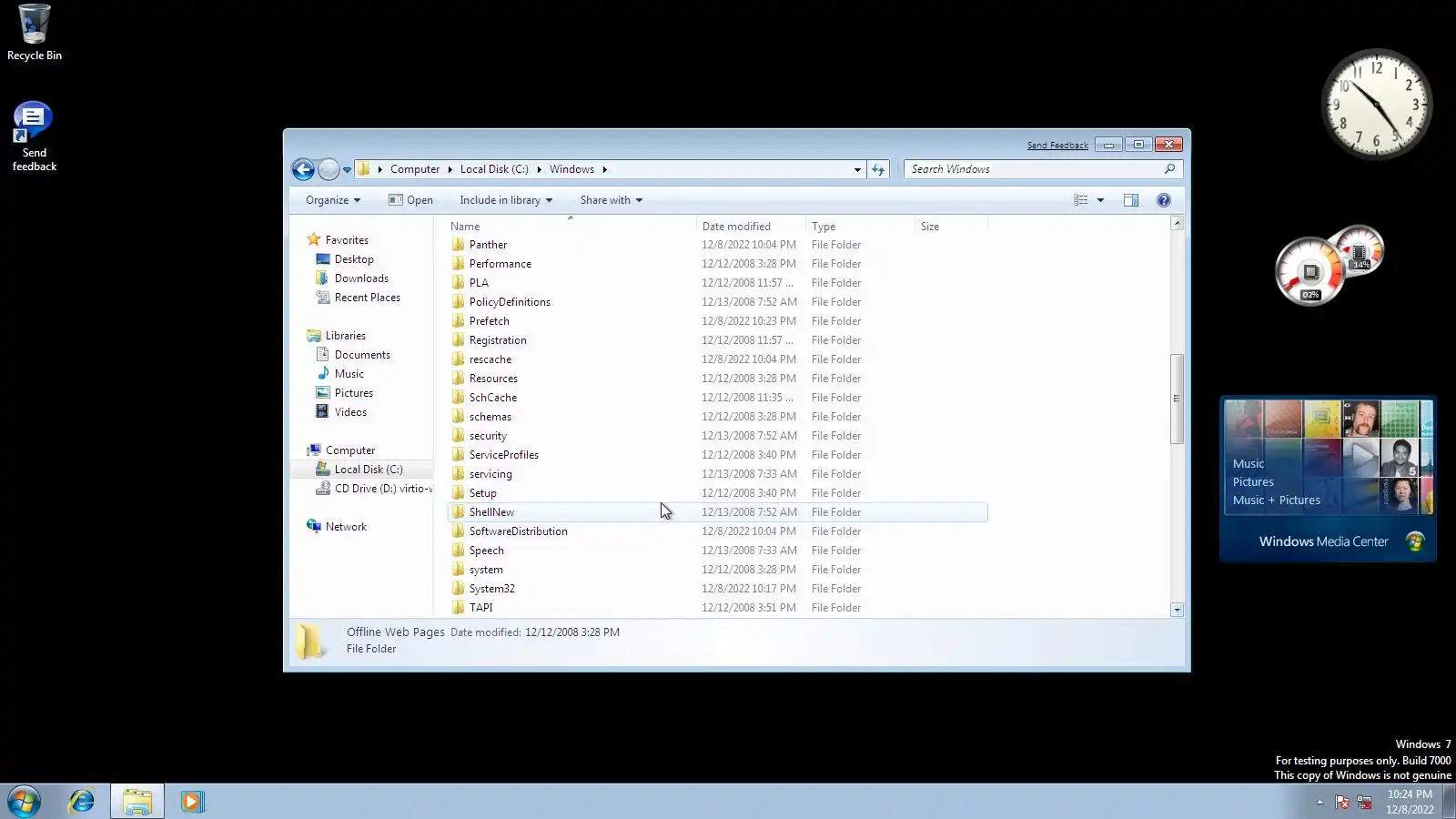This screenshot has width=1456, height=819.
Task: Click the Windows Explorer taskbar icon
Action: (137, 802)
